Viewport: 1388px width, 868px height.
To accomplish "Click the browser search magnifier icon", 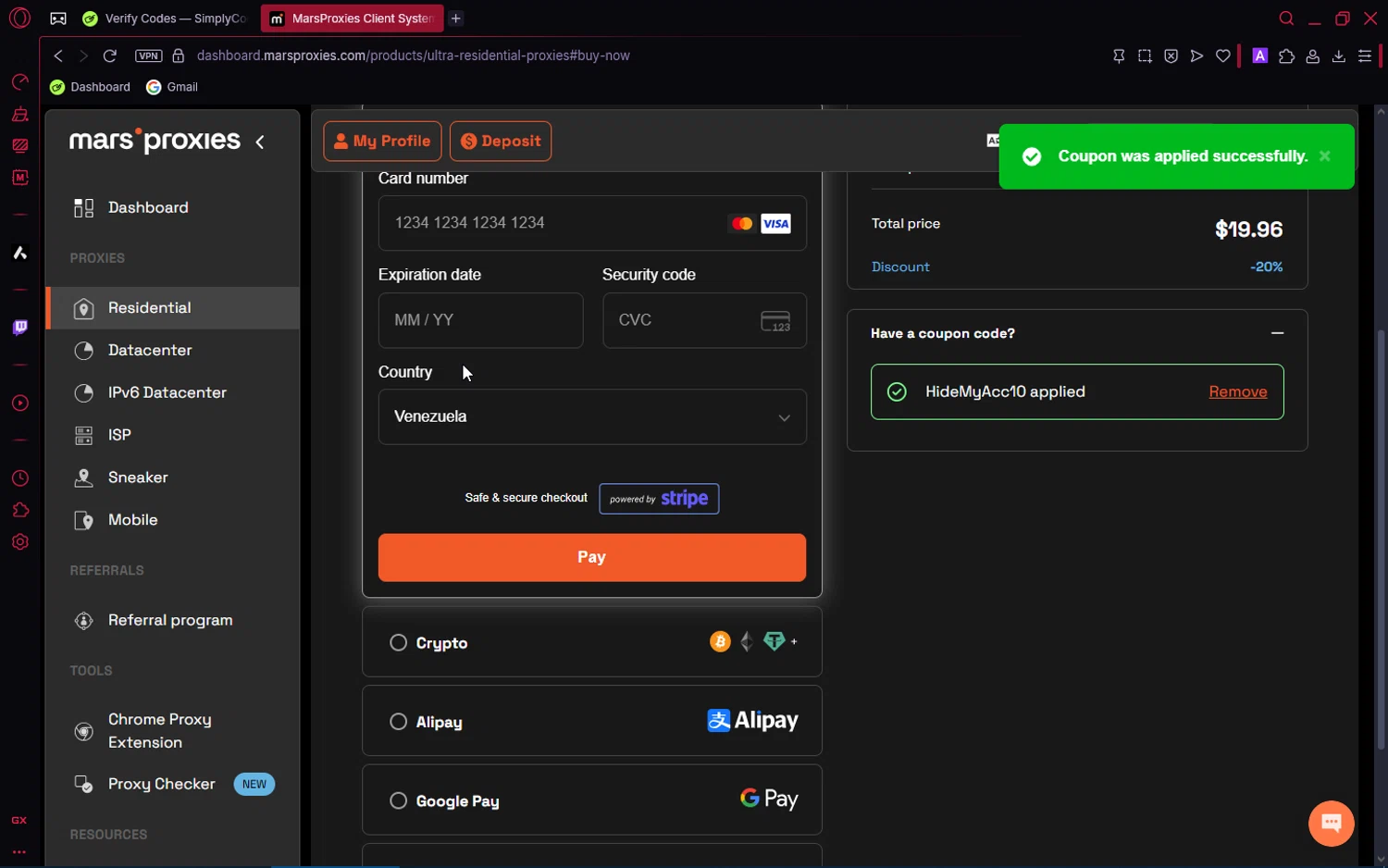I will coord(1286,19).
